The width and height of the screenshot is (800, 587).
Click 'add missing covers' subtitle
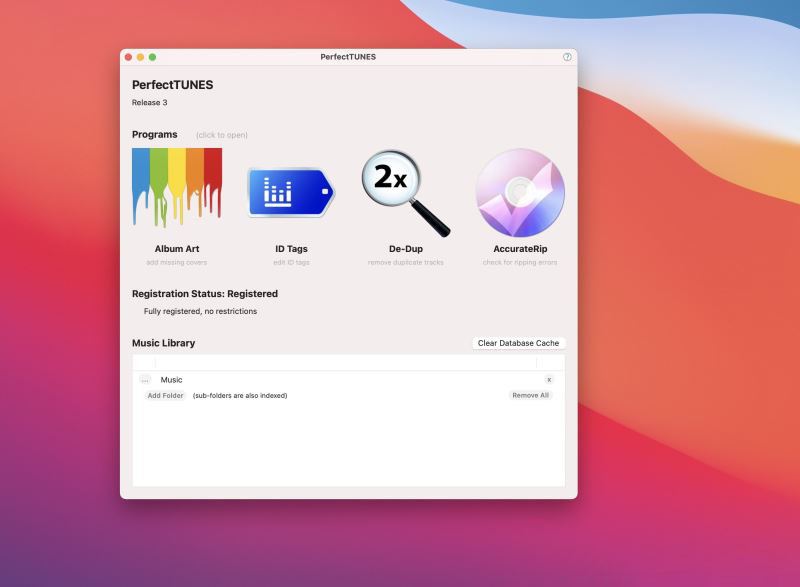click(x=177, y=263)
